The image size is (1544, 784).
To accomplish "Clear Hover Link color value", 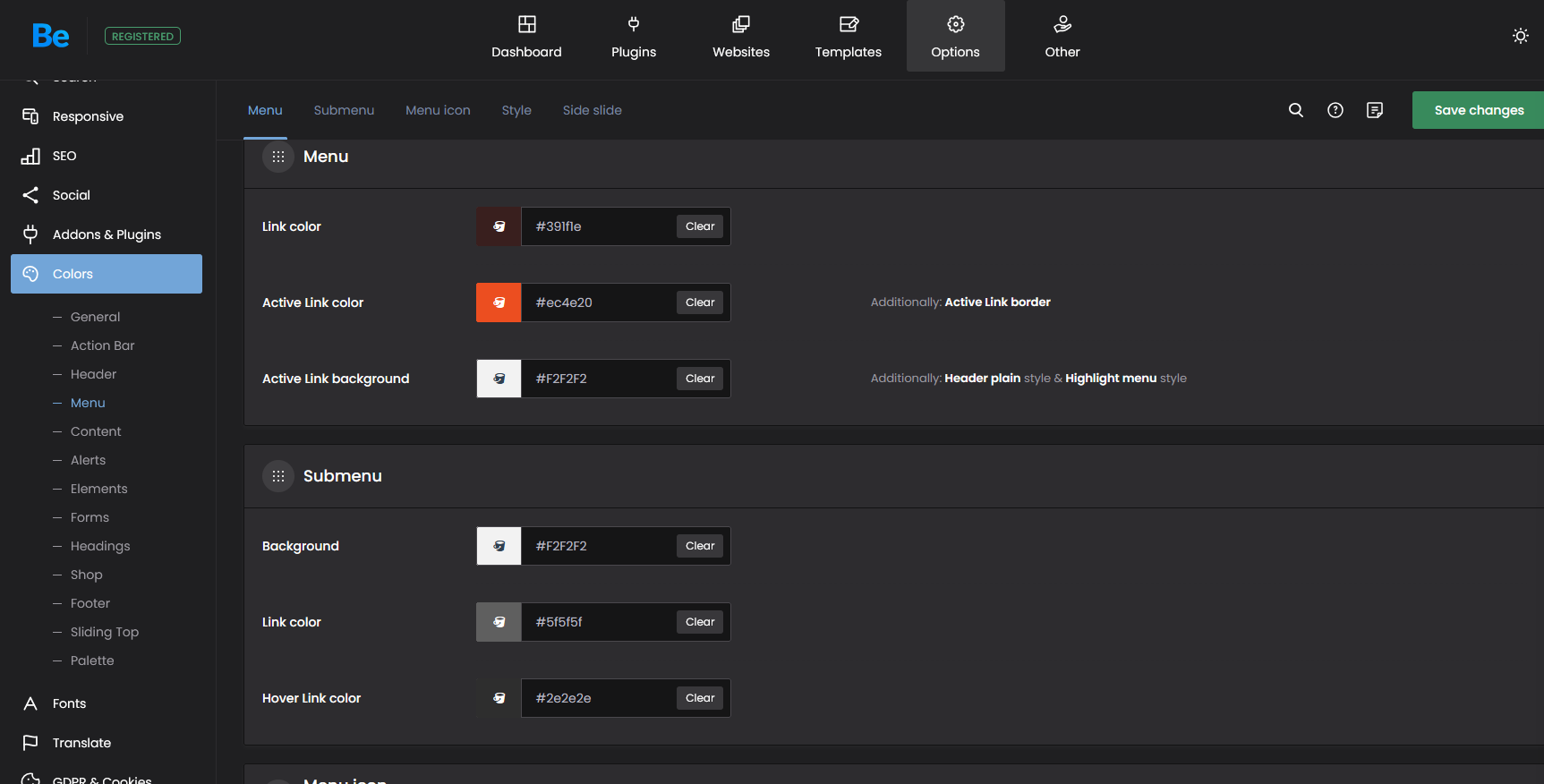I will coord(700,698).
